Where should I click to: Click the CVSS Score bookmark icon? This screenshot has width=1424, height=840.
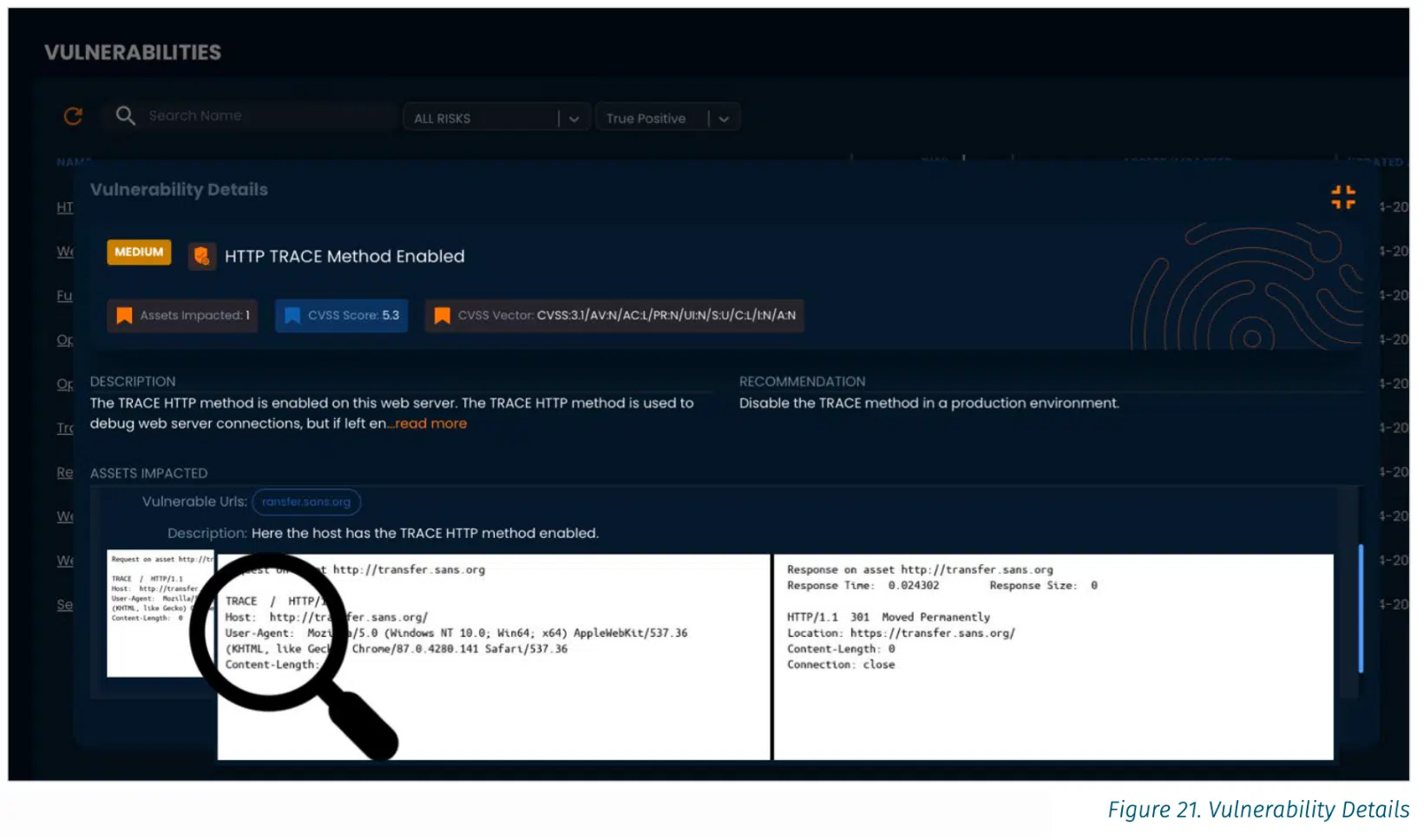[292, 315]
